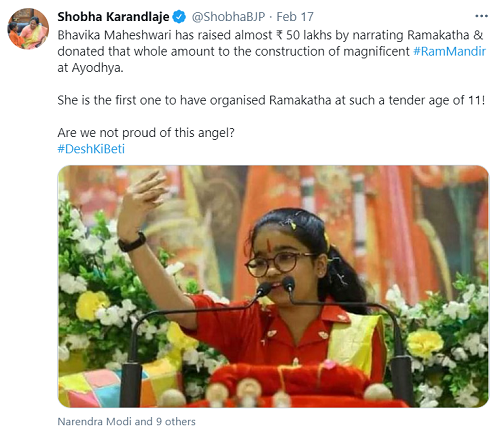
Task: Click the blue verified badge
Action: click(x=179, y=17)
